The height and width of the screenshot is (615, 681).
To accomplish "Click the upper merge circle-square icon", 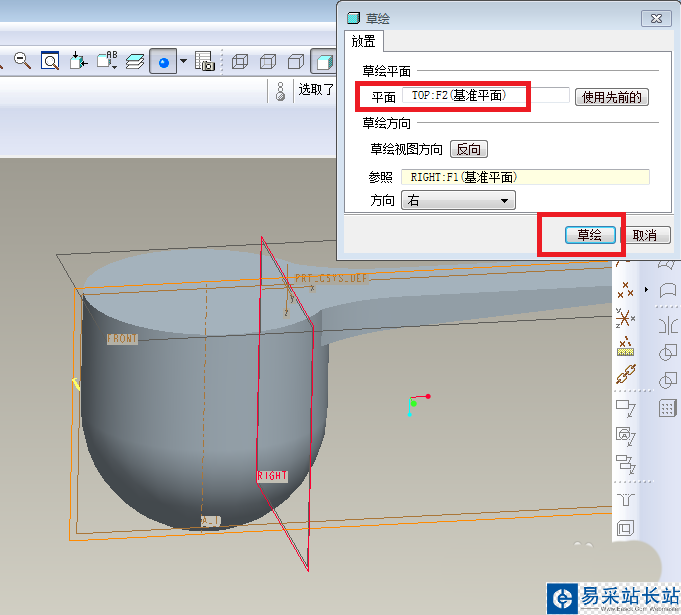I will (668, 353).
